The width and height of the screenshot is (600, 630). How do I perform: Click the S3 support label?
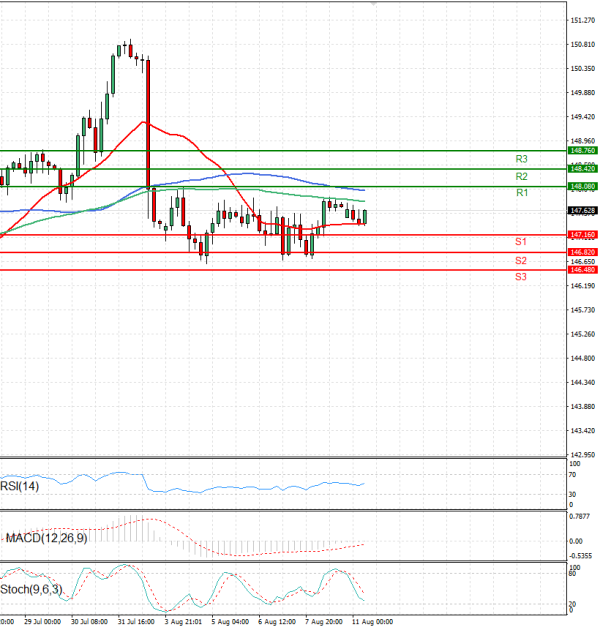(x=521, y=276)
